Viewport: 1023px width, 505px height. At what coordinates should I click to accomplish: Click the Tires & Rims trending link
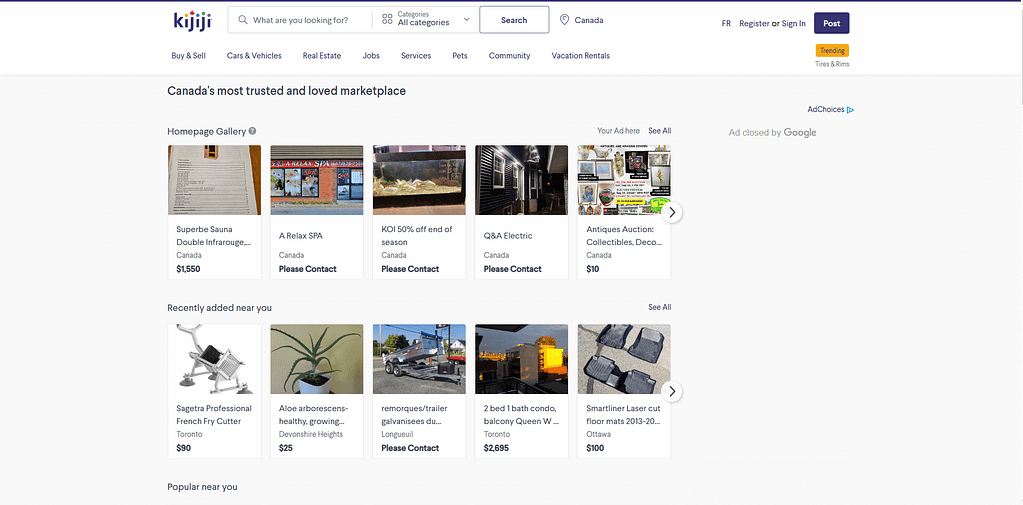pos(832,64)
